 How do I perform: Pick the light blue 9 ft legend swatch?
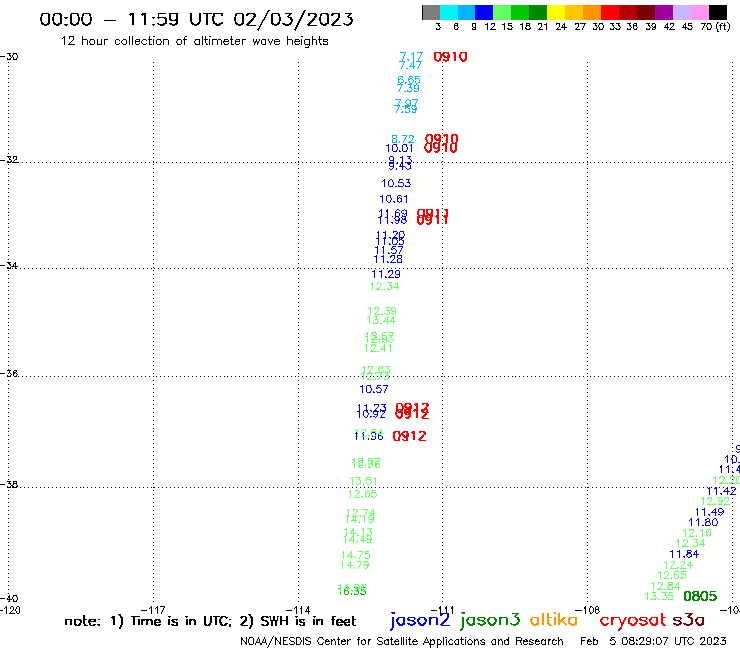point(466,12)
